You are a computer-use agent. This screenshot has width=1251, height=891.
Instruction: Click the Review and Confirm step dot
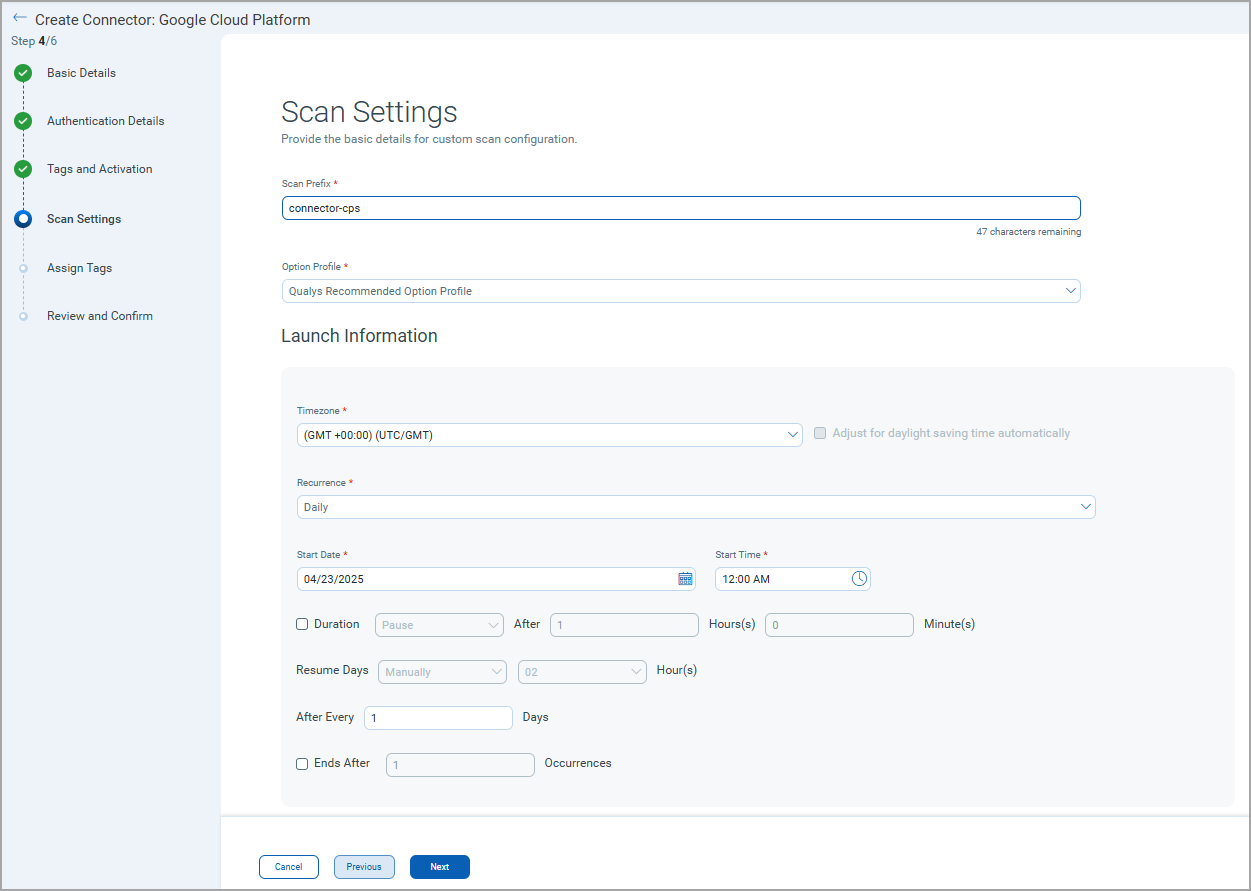coord(23,316)
